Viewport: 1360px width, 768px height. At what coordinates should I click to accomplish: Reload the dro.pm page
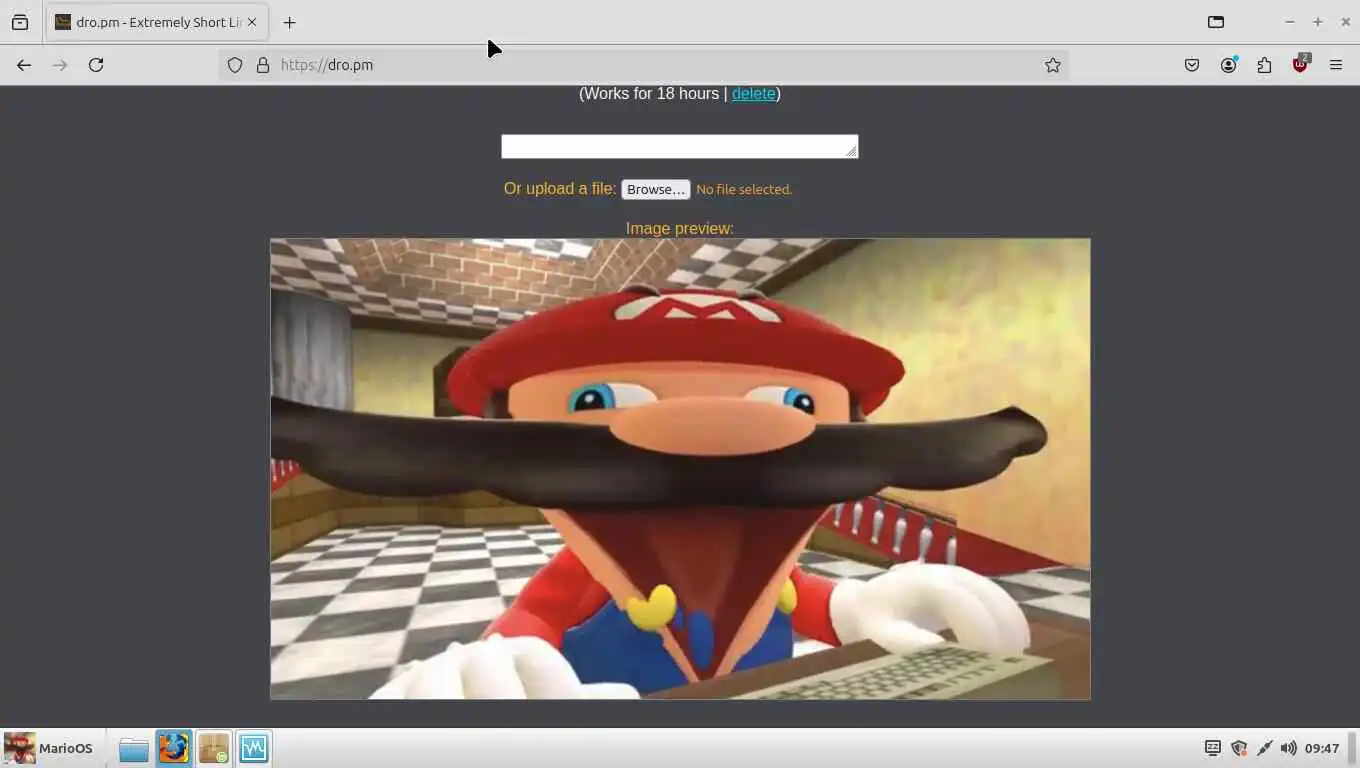pos(96,65)
